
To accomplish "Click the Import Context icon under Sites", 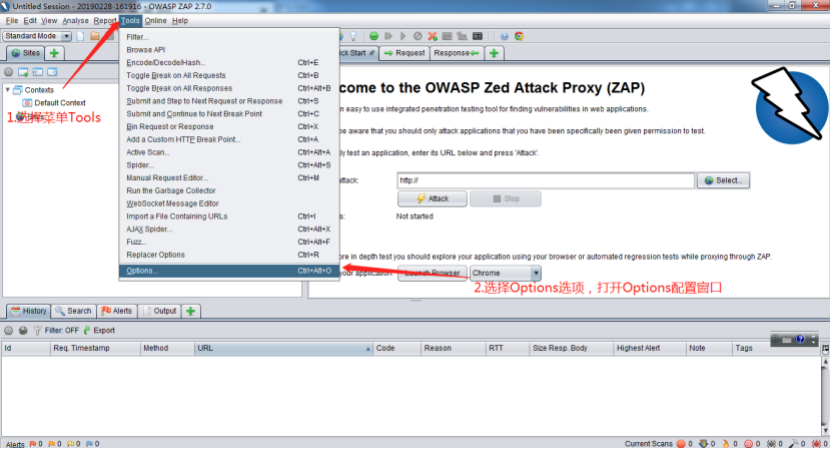I will tap(38, 72).
